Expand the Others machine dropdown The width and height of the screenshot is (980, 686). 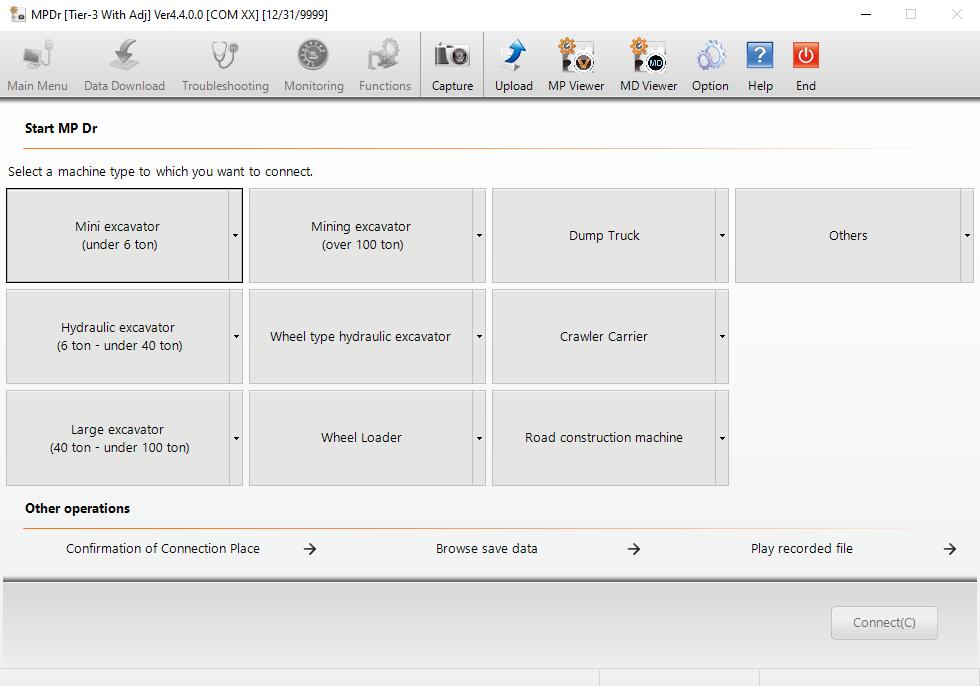[966, 235]
